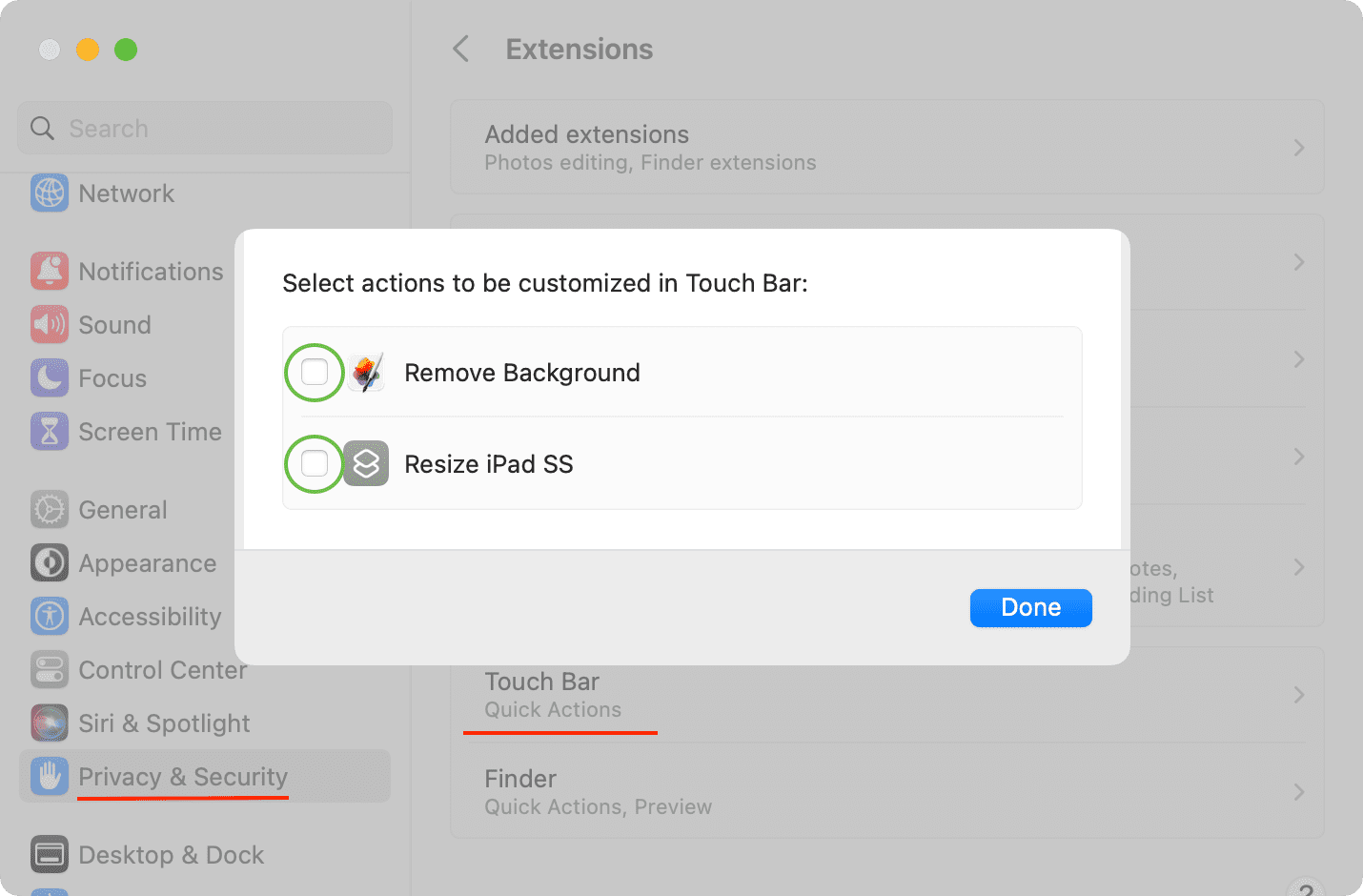Click the Desktop & Dock icon
The height and width of the screenshot is (896, 1363).
(50, 855)
